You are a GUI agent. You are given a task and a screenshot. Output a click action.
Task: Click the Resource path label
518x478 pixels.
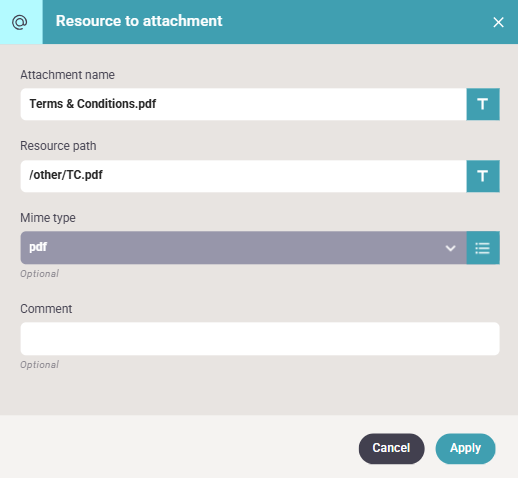58,146
